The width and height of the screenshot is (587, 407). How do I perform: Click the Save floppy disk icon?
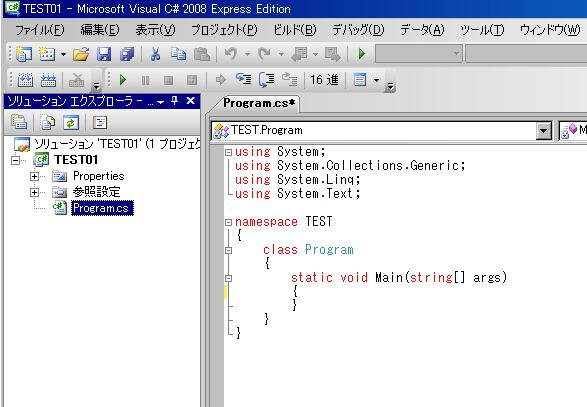(104, 54)
